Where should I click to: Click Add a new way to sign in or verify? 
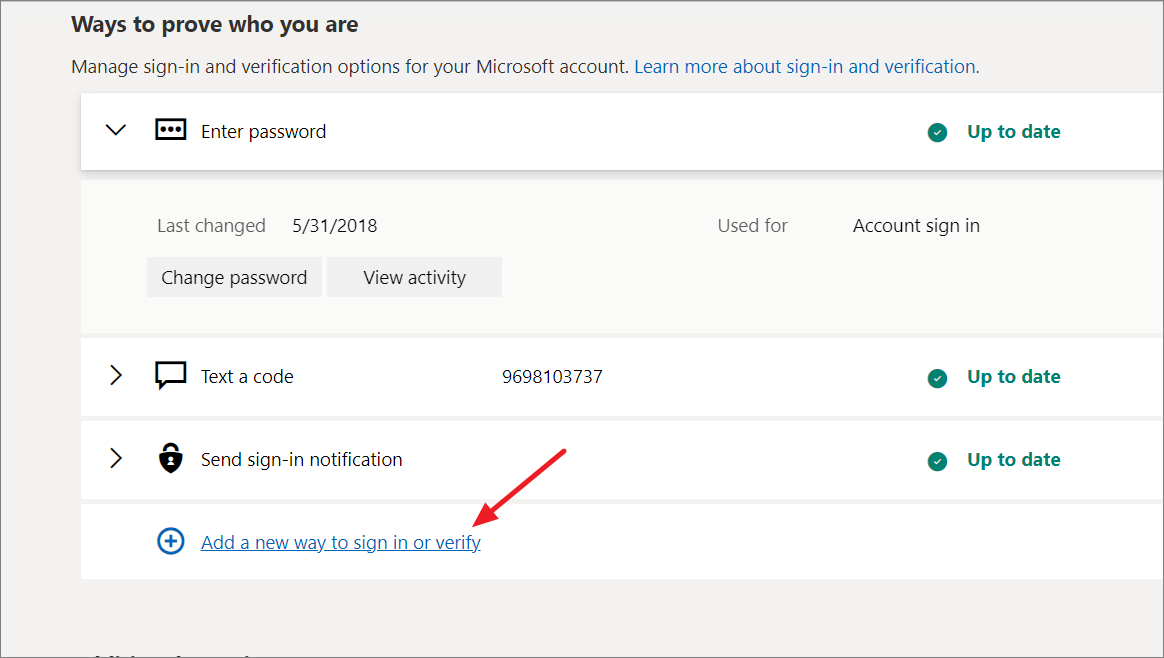[340, 541]
